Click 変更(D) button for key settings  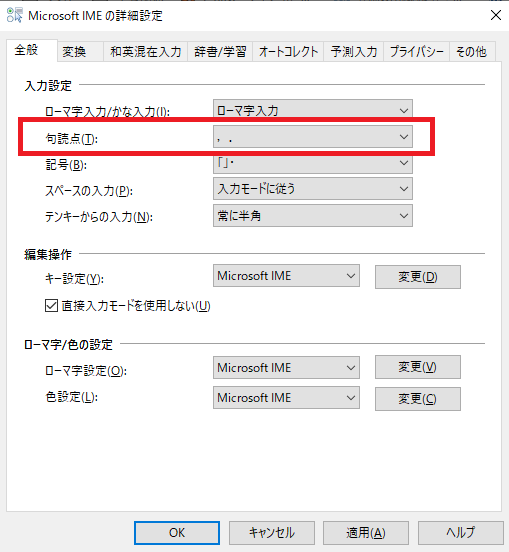418,277
